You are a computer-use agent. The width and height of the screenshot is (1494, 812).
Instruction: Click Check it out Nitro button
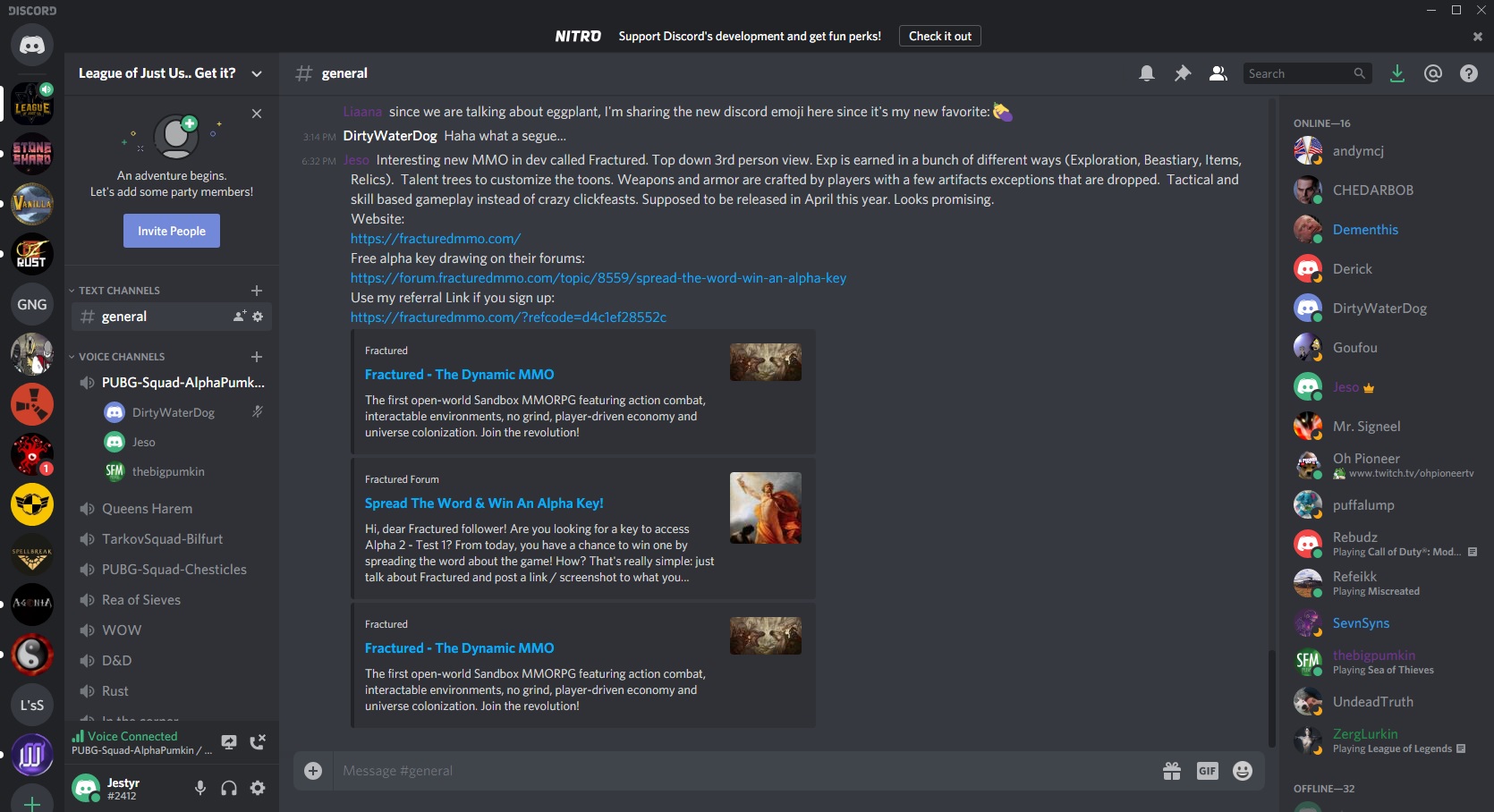pos(940,36)
